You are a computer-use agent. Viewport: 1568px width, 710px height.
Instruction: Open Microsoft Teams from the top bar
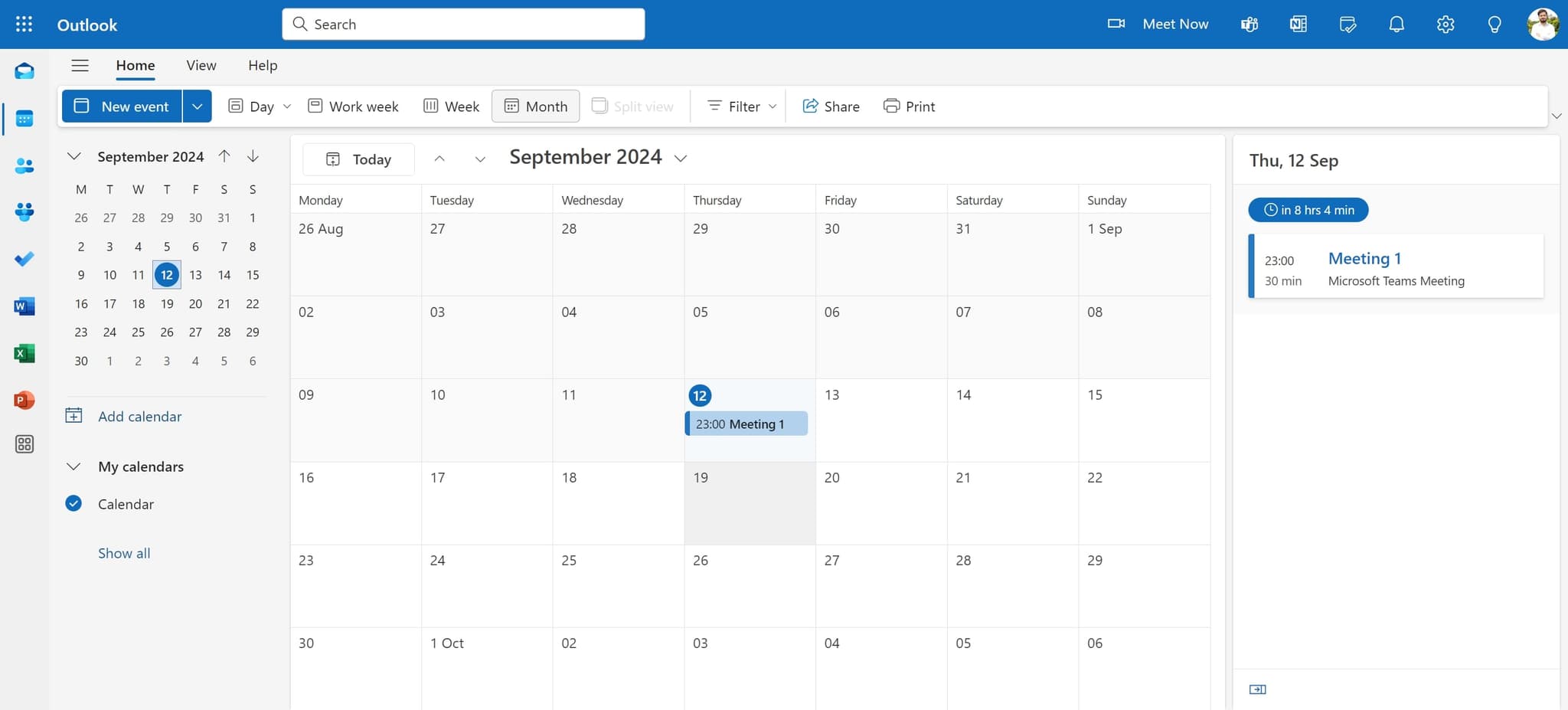pos(1249,24)
